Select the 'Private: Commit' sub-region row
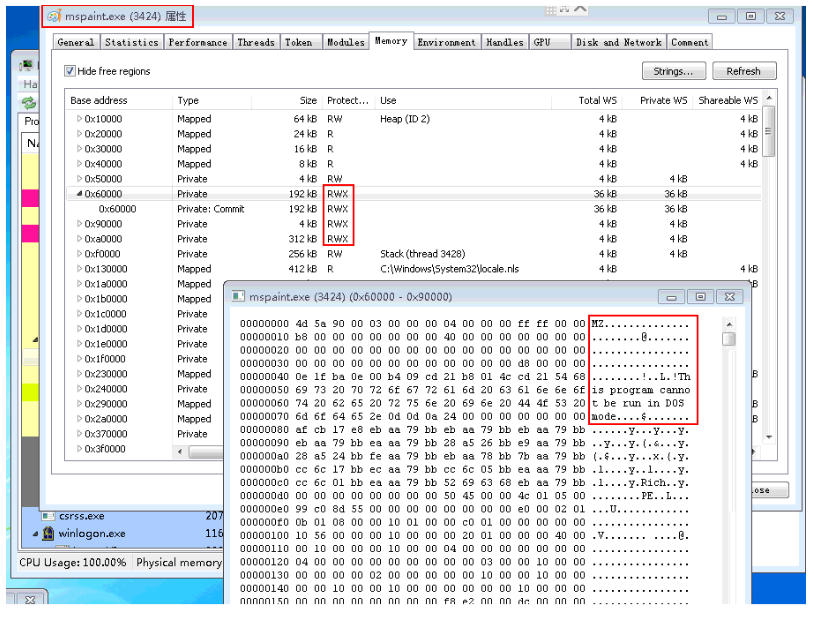This screenshot has height=617, width=814. (414, 209)
